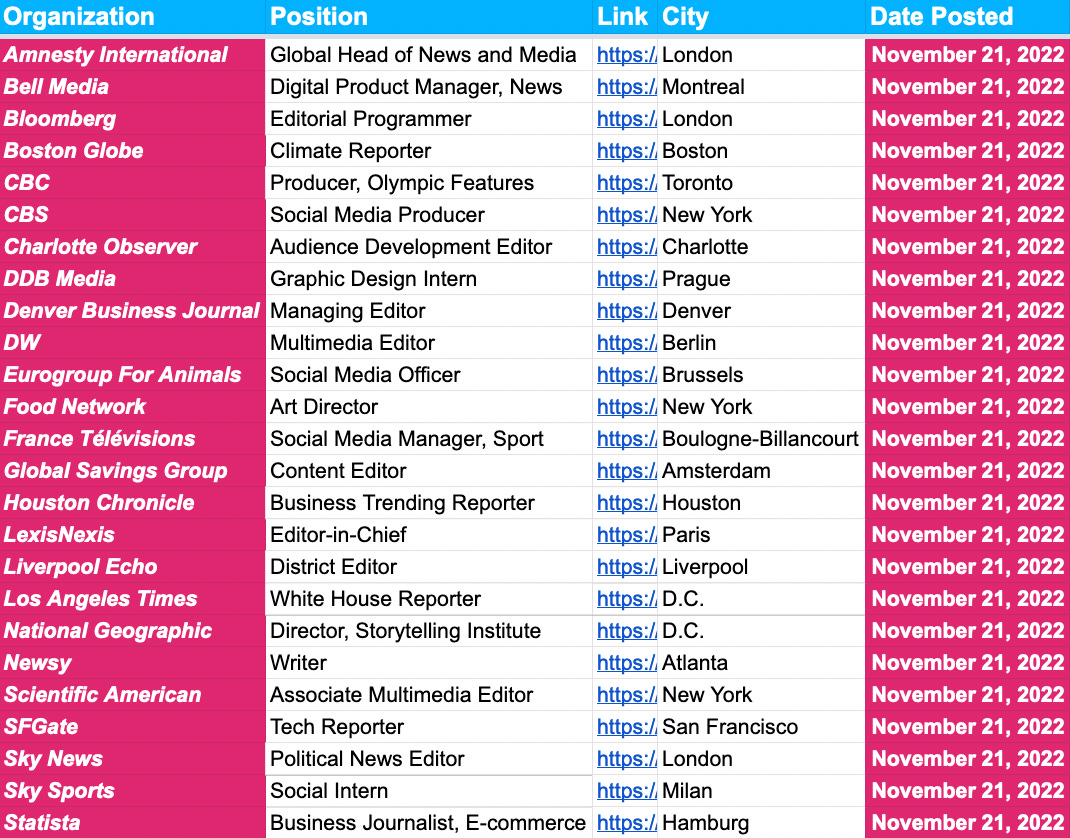Open the CBC Olympic Features link
The image size is (1070, 838).
(626, 183)
